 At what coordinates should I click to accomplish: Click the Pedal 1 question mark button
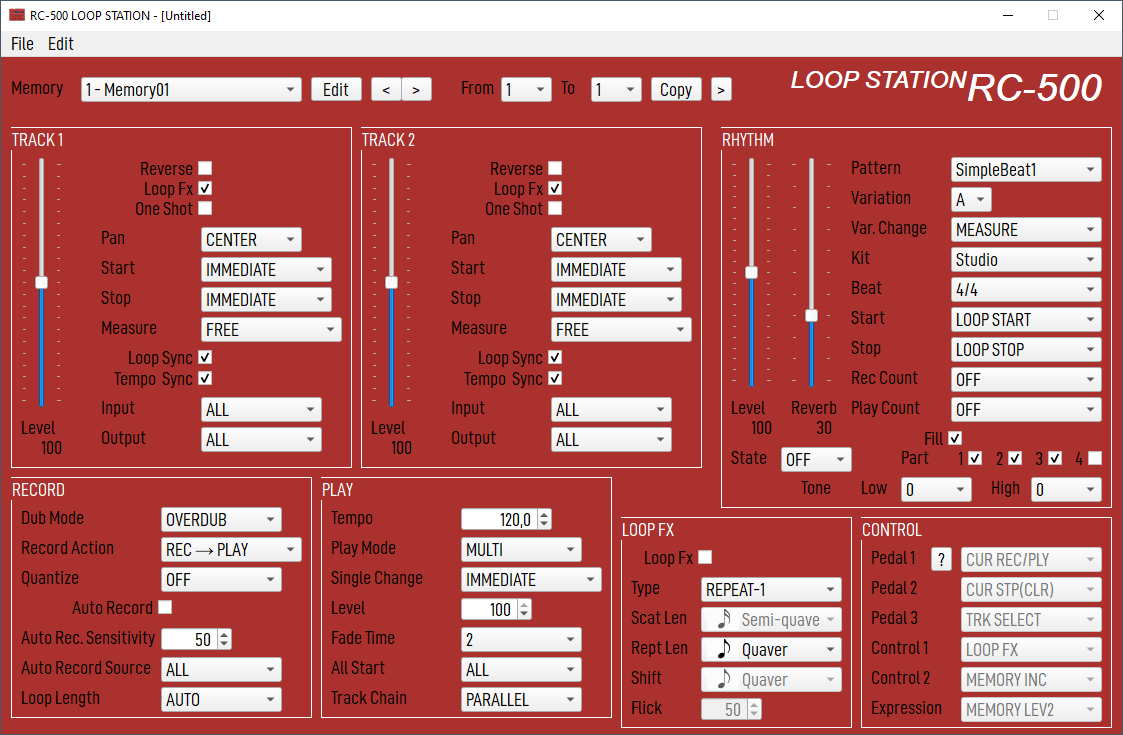point(941,560)
